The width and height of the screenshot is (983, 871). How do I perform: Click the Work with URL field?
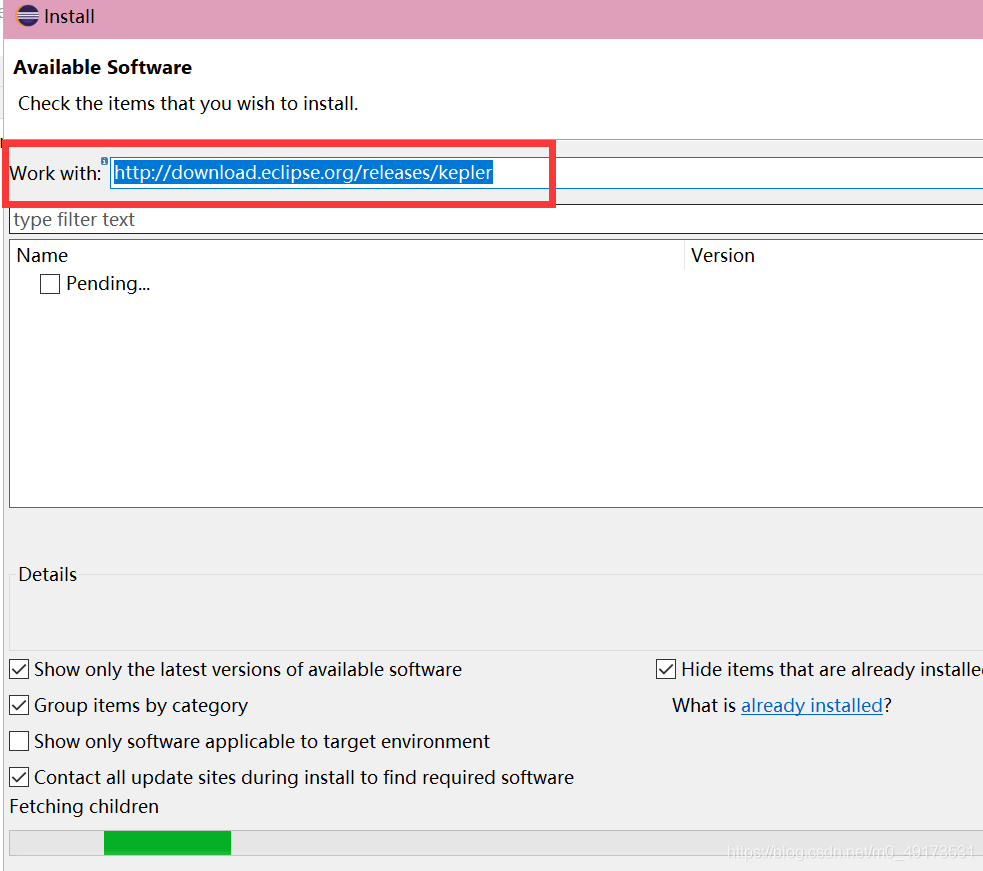click(547, 172)
